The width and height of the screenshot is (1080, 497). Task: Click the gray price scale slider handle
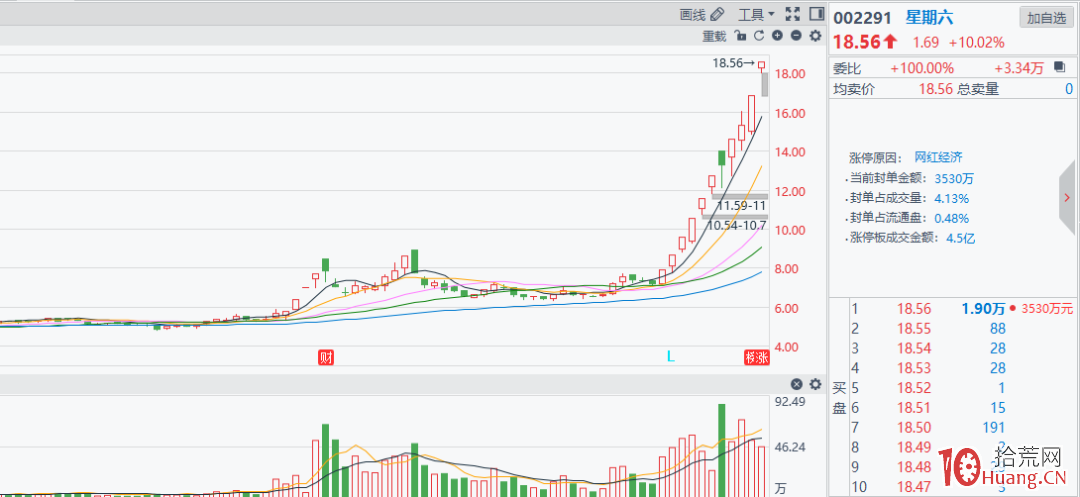[765, 84]
